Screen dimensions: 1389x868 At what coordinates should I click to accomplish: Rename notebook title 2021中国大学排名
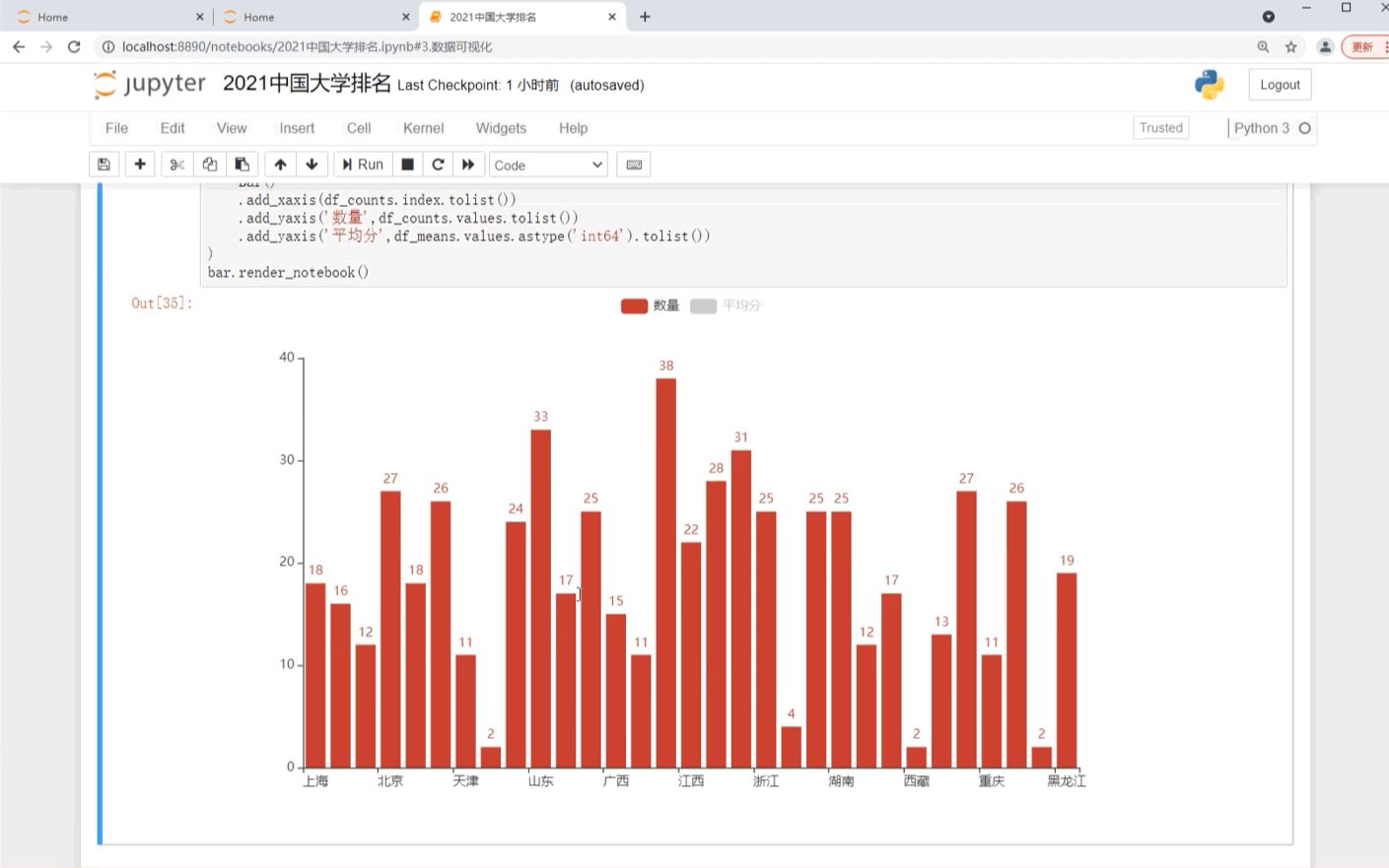point(307,84)
